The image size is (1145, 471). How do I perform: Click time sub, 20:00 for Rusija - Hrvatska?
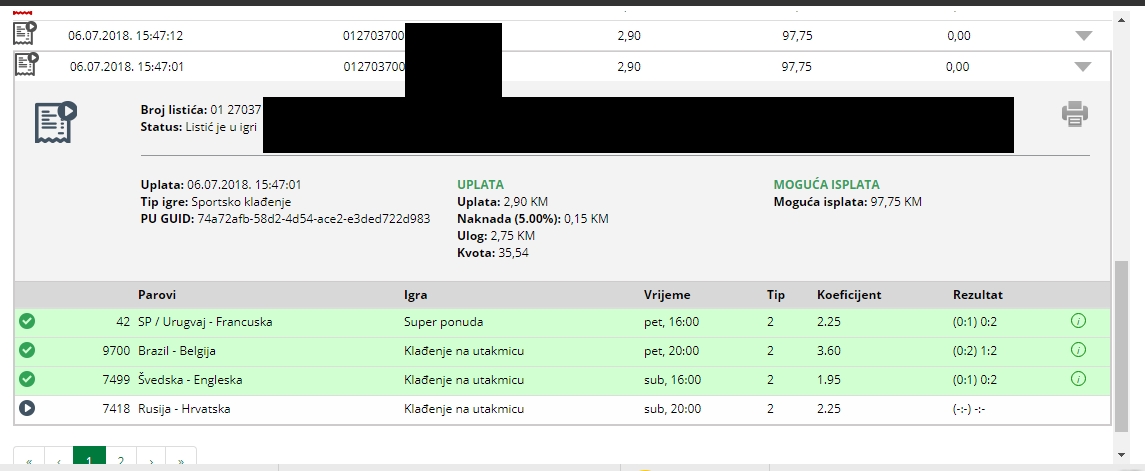[673, 409]
